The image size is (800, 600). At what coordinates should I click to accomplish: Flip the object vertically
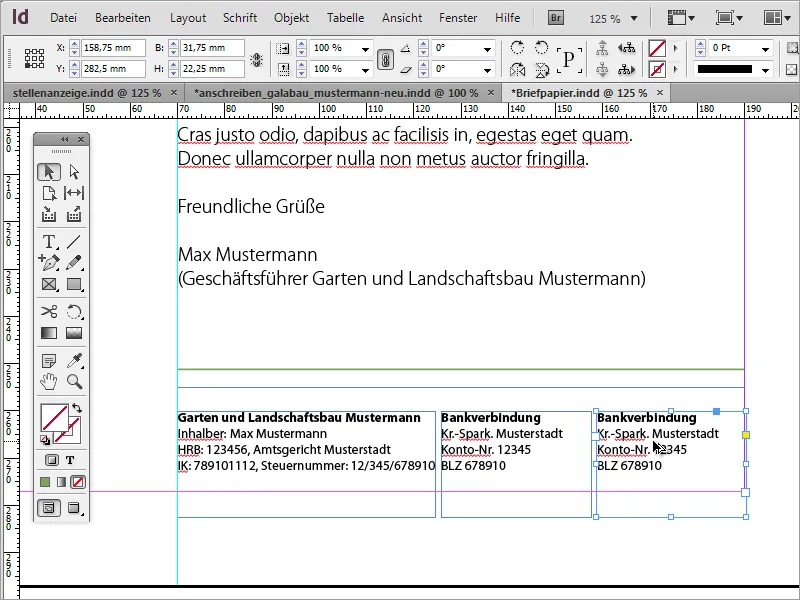coord(541,69)
